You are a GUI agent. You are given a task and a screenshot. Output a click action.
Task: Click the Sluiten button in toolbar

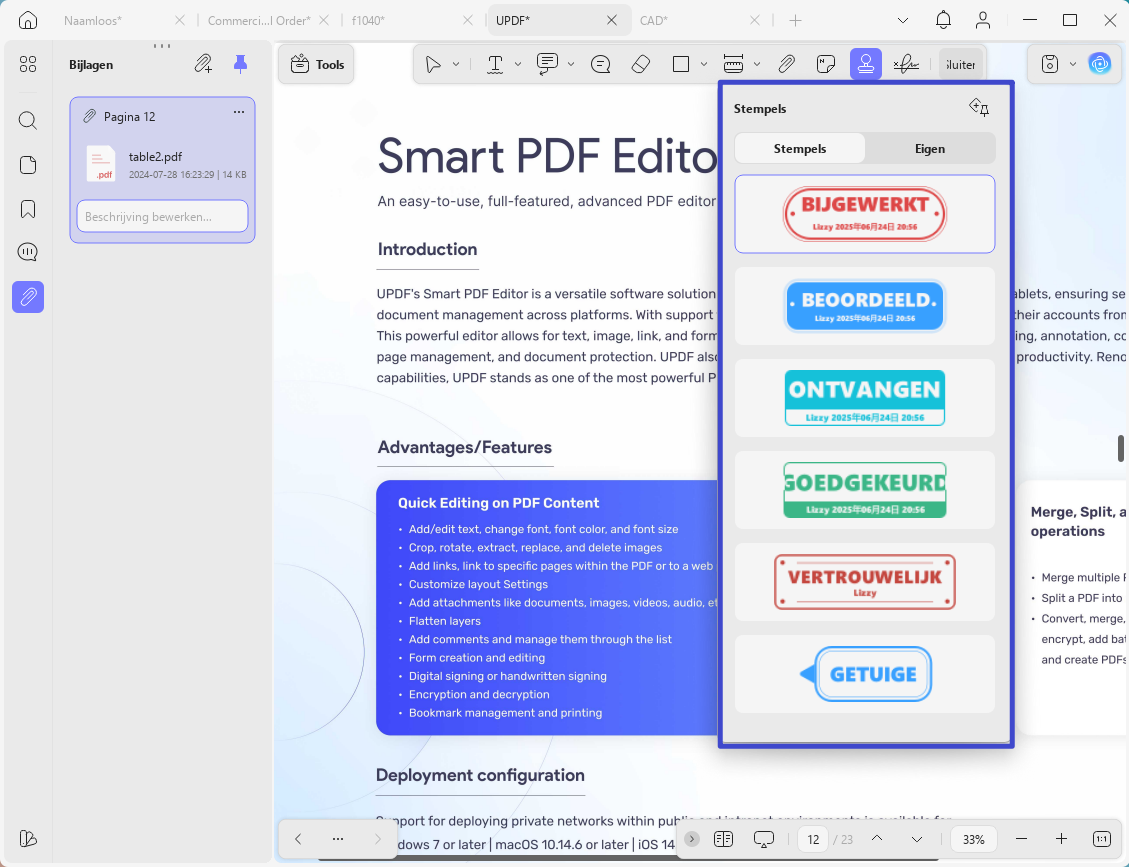pos(960,64)
